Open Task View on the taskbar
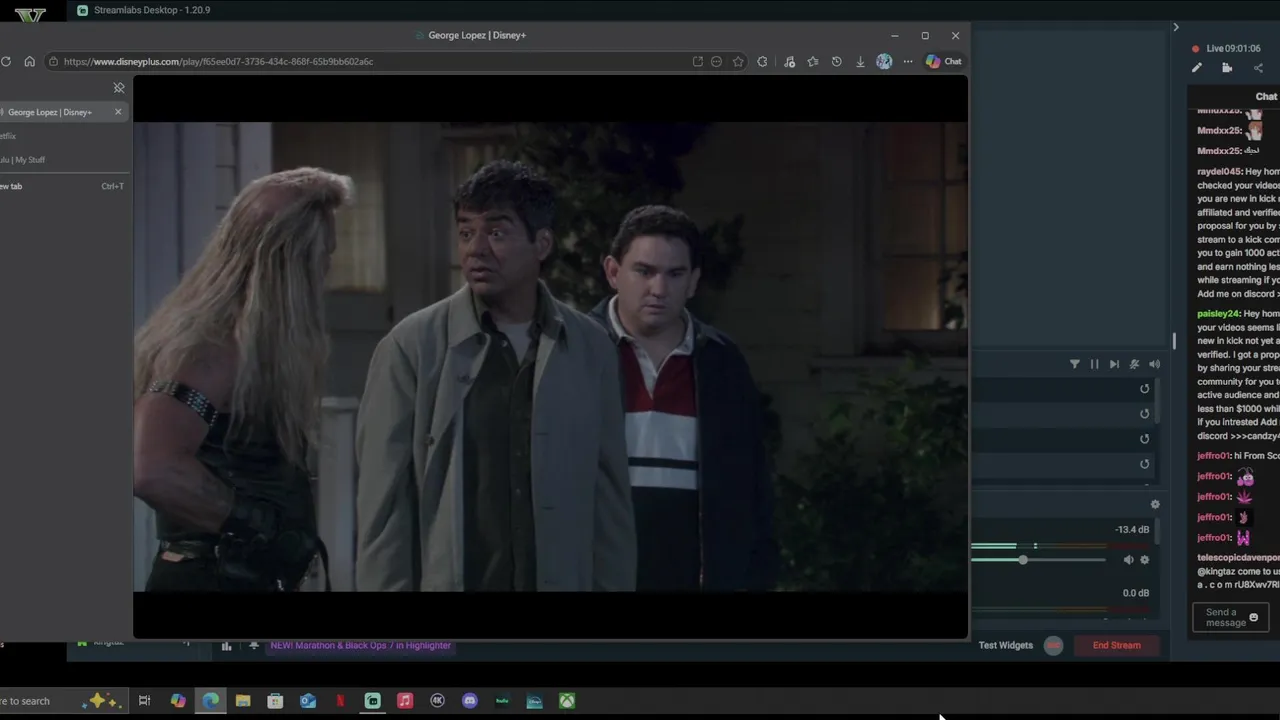Screen dimensions: 1280x720 [x=144, y=701]
